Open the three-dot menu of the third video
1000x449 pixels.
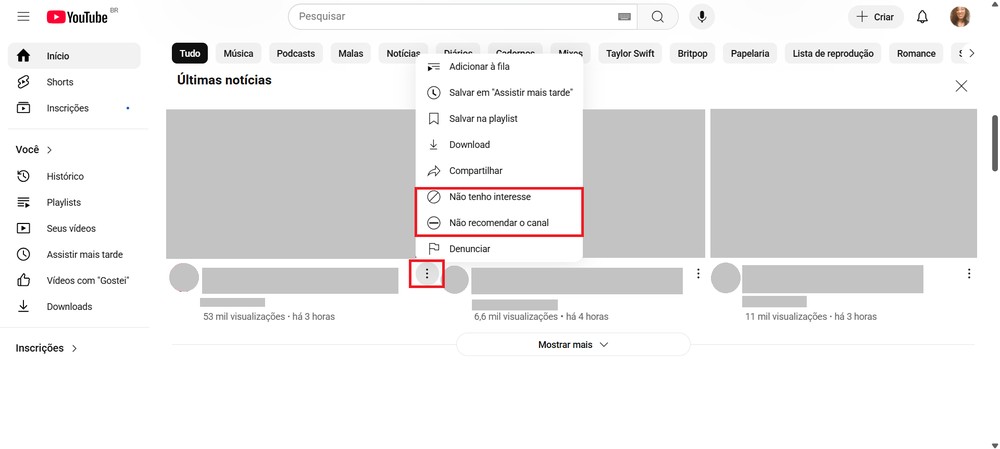coord(969,274)
